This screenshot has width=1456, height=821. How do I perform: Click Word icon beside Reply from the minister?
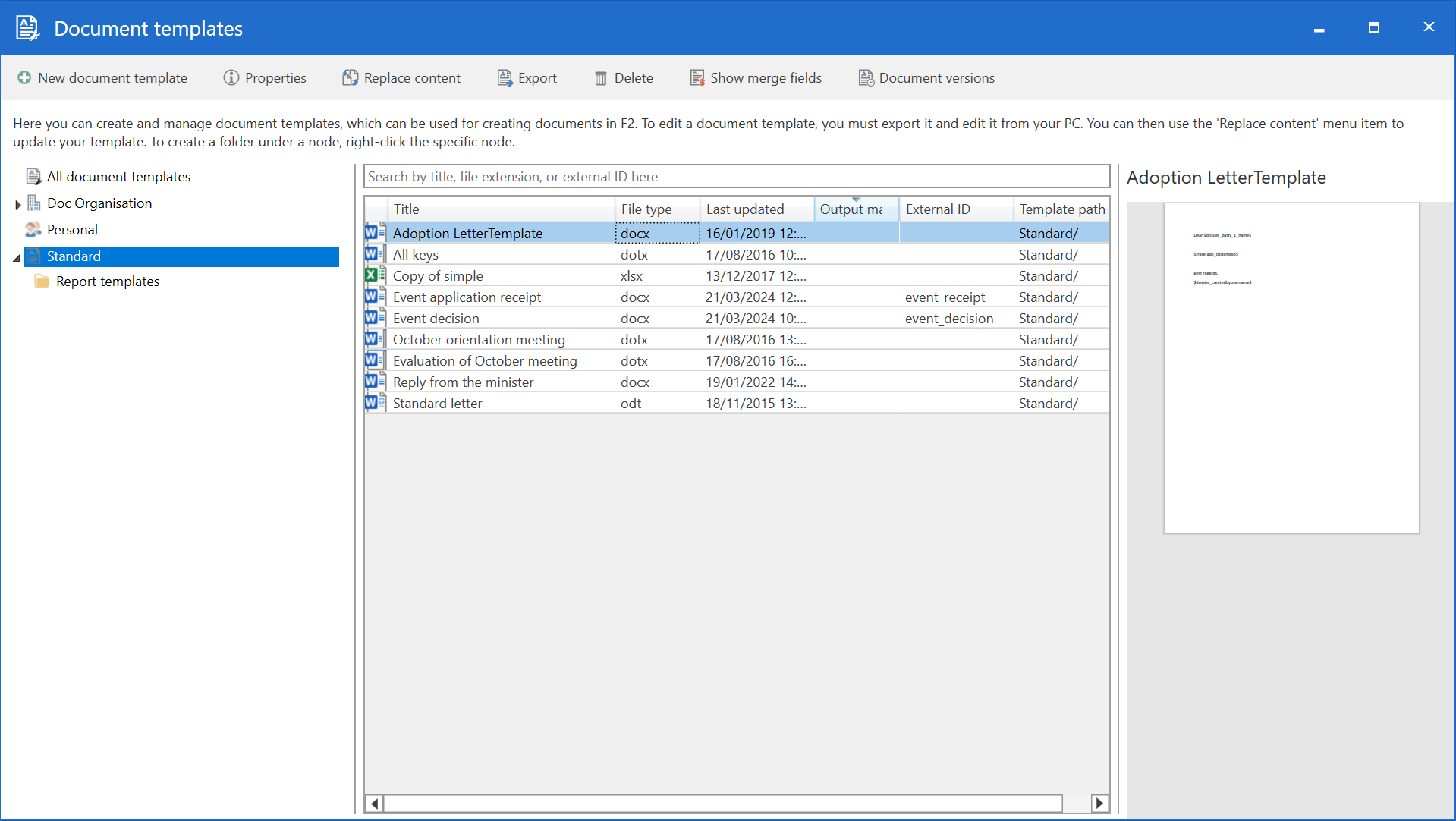(375, 382)
